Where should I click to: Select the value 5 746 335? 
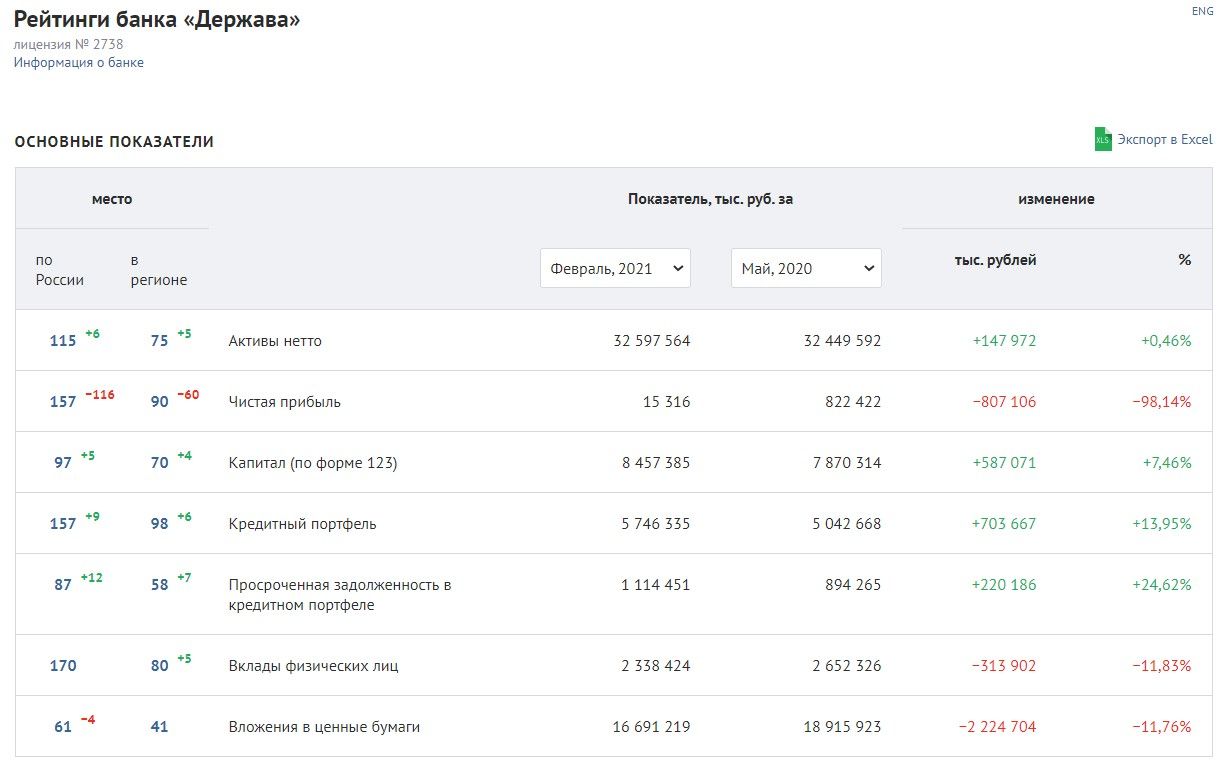coord(656,524)
